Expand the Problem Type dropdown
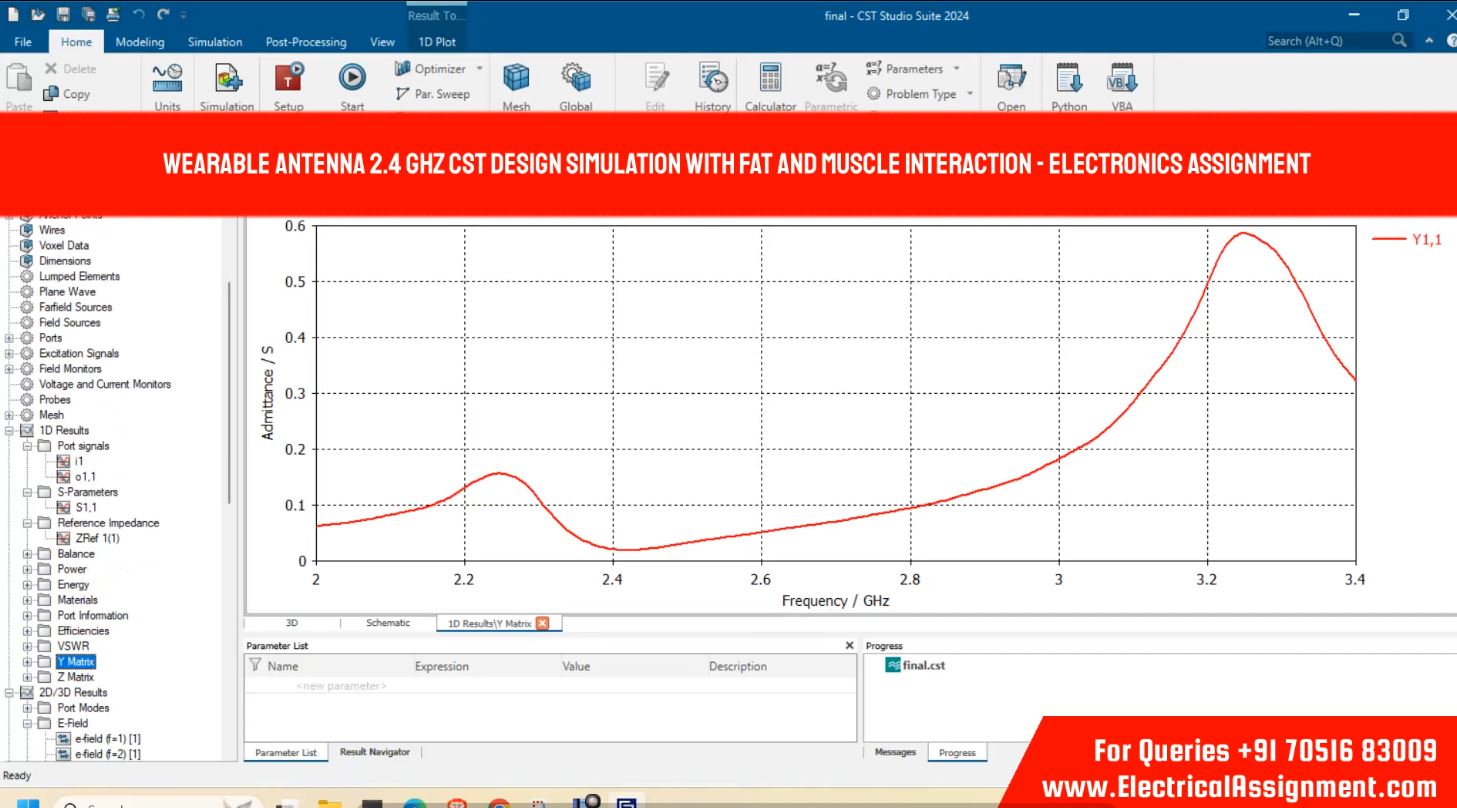Screen dimensions: 1457x808 pos(970,94)
